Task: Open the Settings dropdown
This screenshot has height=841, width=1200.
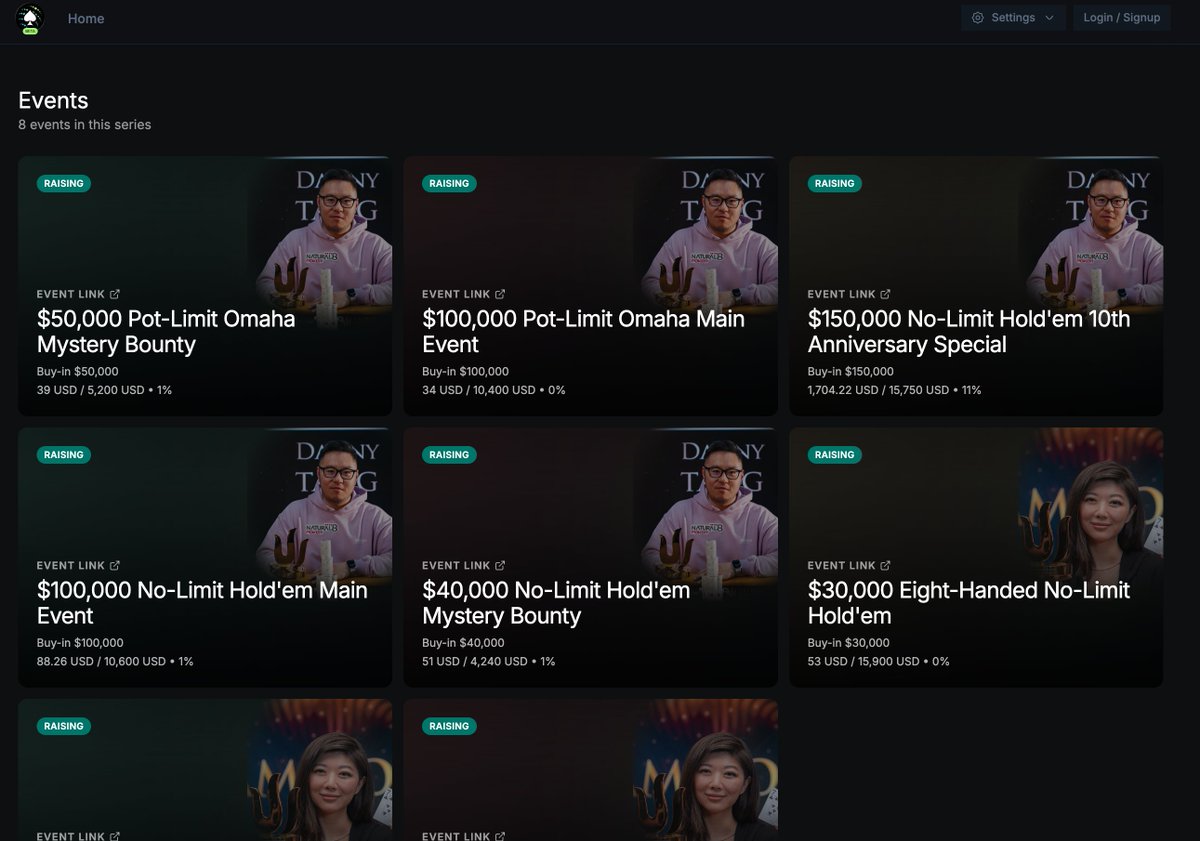Action: pyautogui.click(x=1013, y=18)
